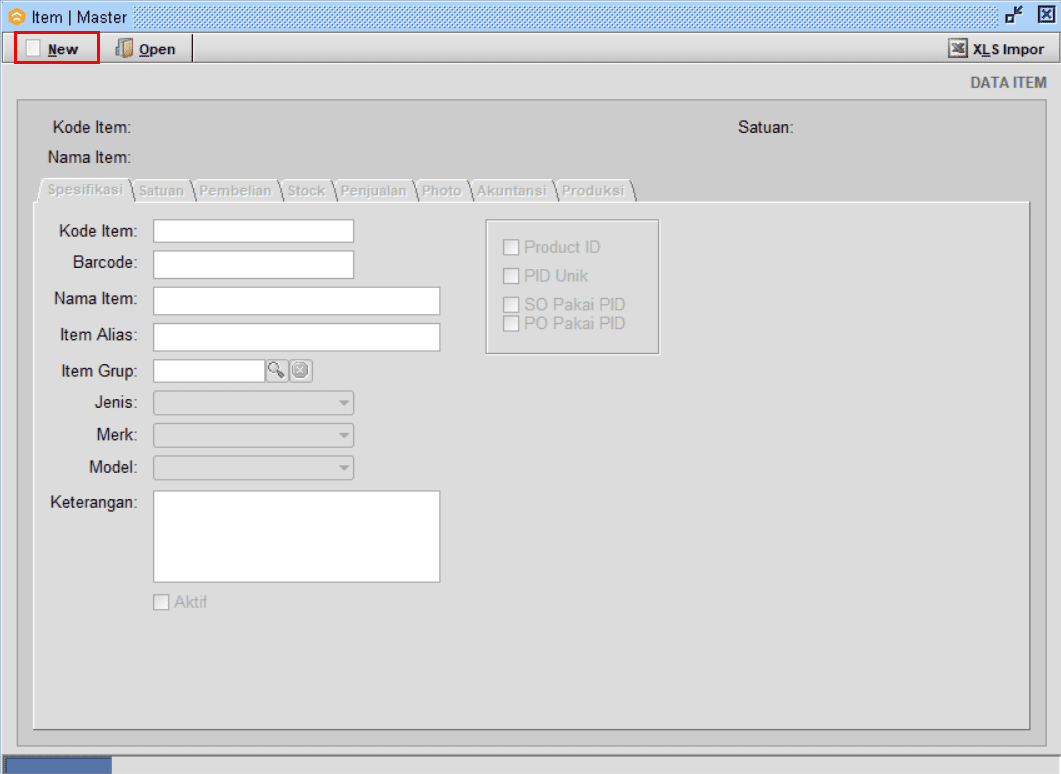Toggle the Aktif checkbox
1061x774 pixels.
(161, 602)
